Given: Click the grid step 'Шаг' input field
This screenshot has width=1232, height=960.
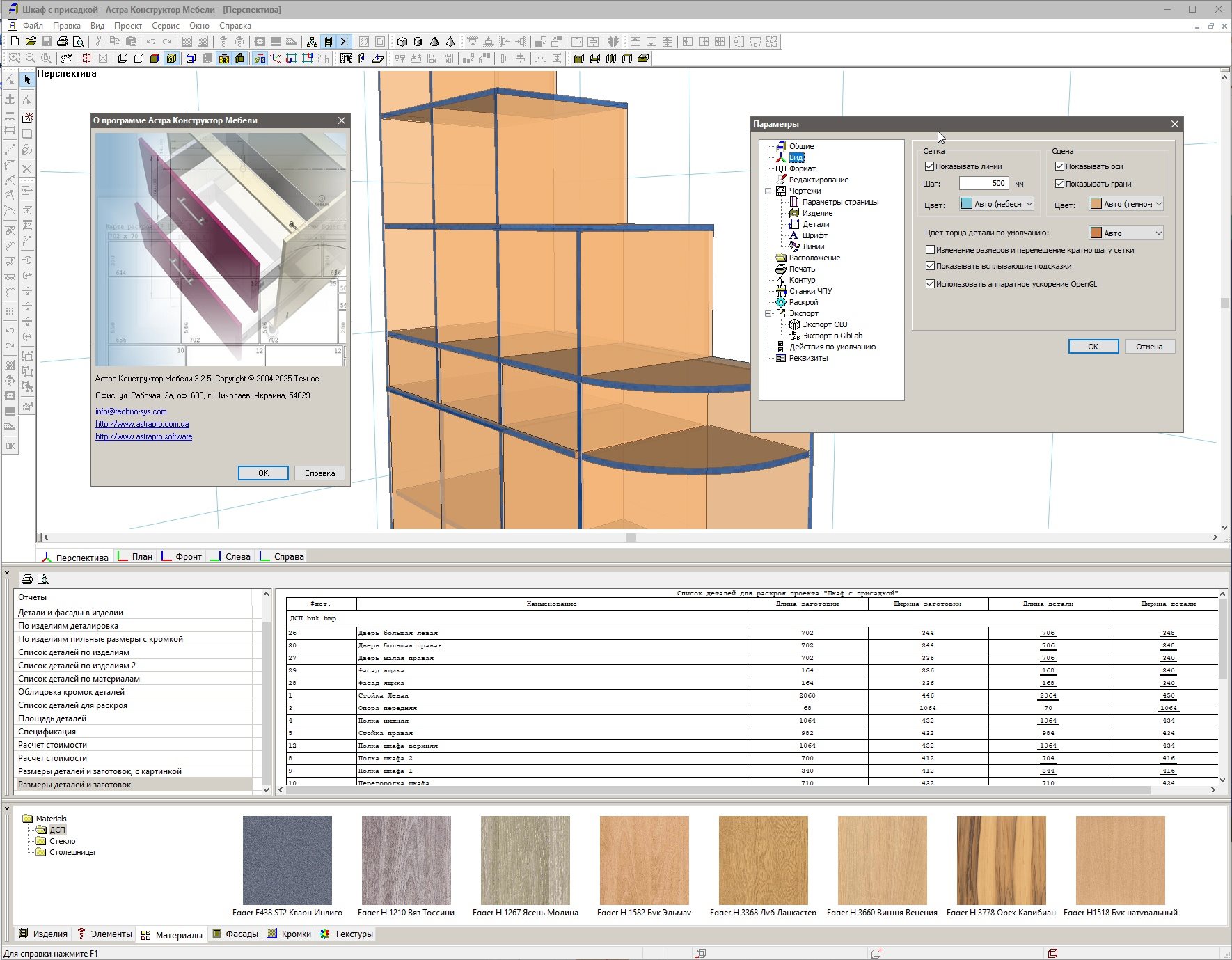Looking at the screenshot, I should pos(984,184).
